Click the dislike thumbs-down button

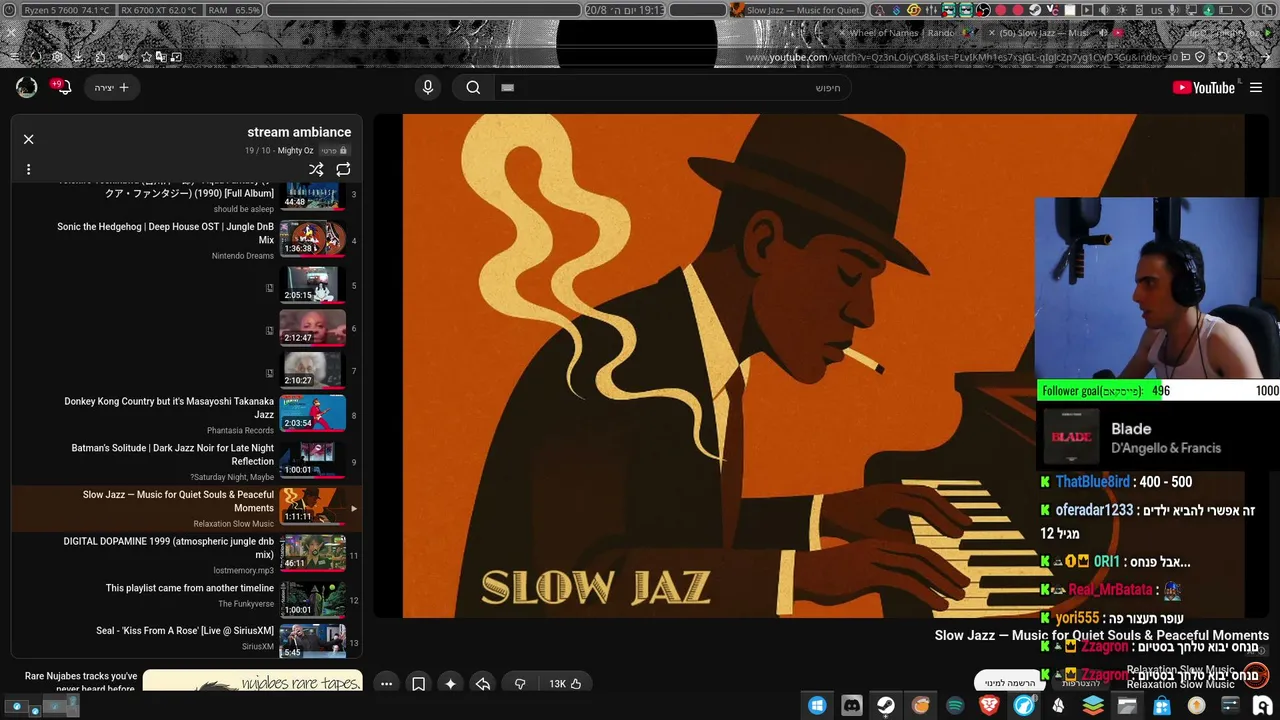point(520,684)
